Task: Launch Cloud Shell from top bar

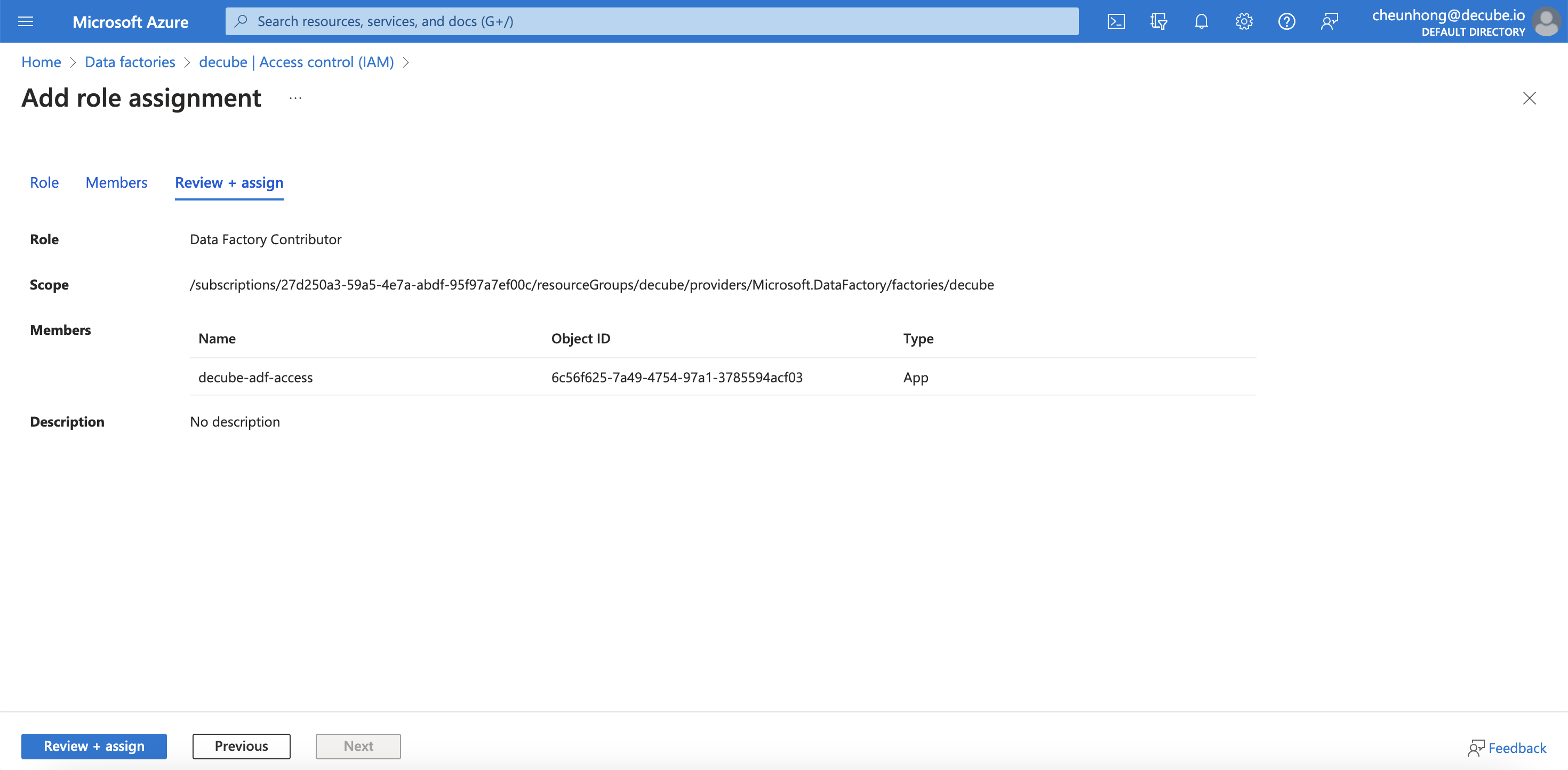Action: [x=1116, y=22]
